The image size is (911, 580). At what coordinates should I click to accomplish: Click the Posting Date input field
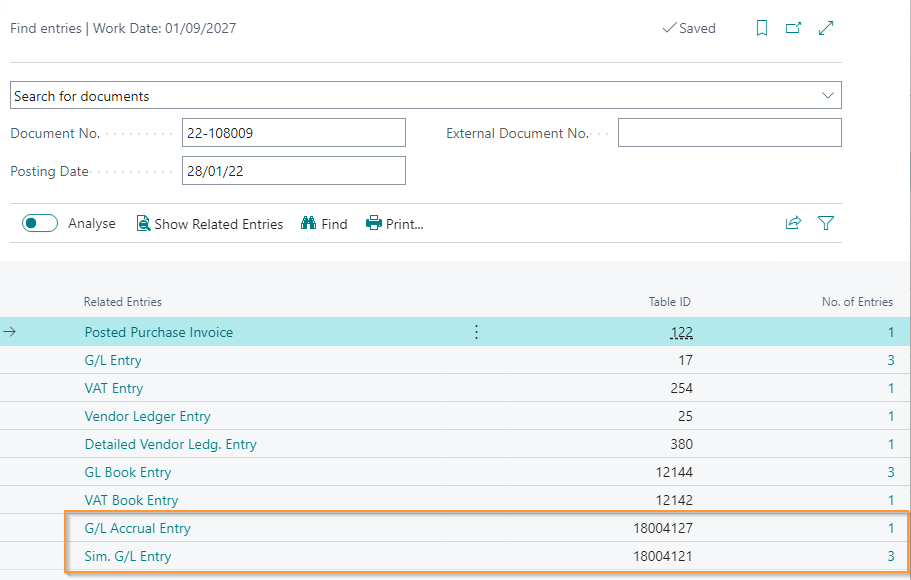[294, 171]
